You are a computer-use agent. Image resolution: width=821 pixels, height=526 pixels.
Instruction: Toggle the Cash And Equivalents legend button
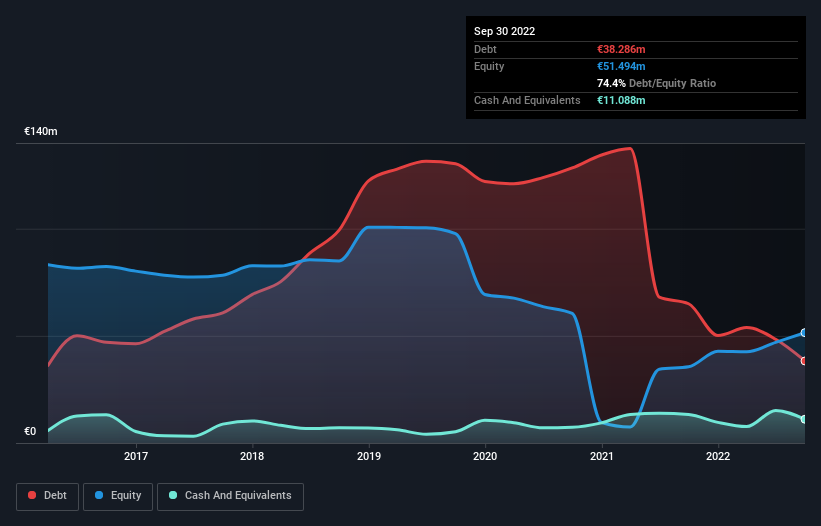[230, 496]
